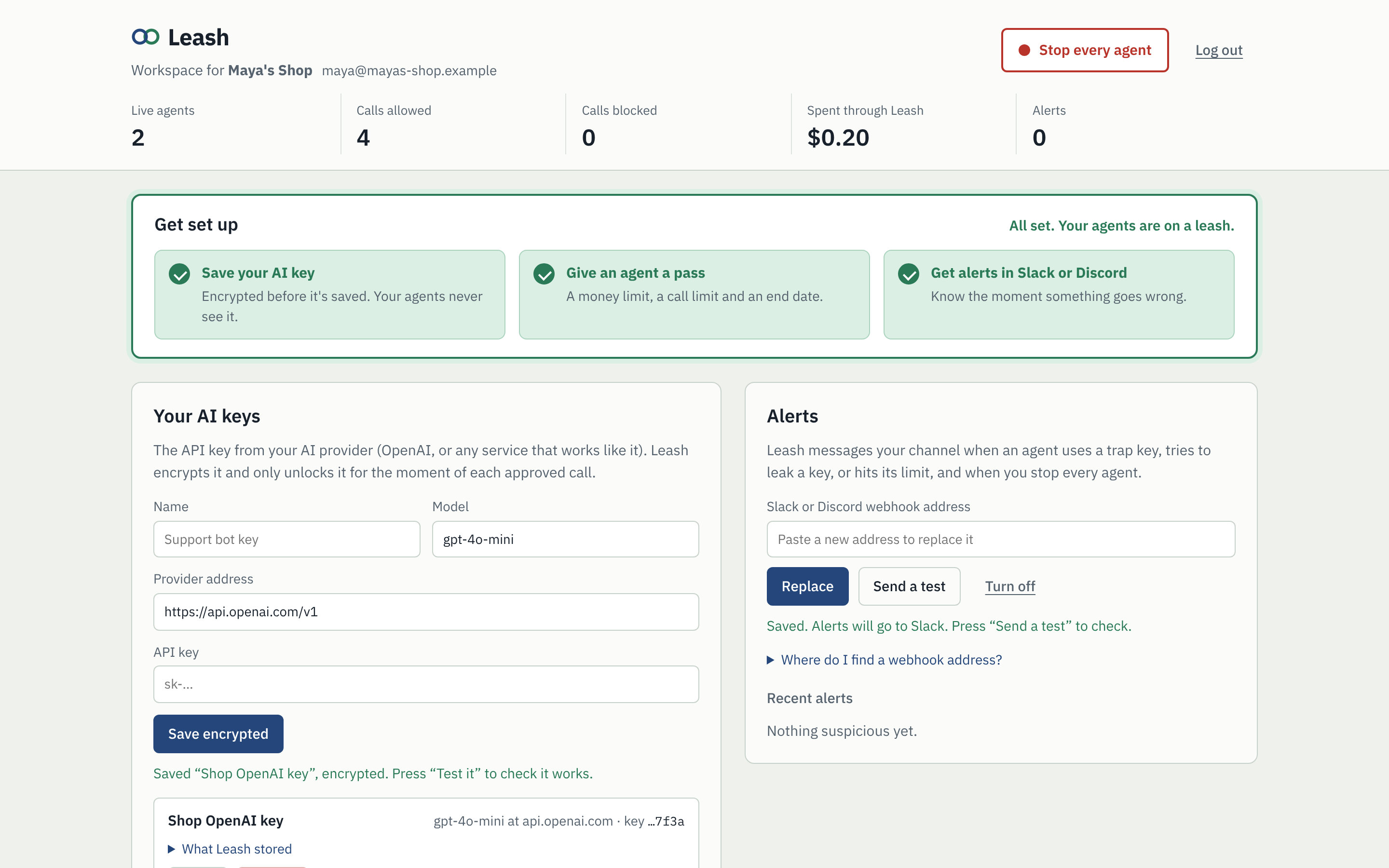Click the API key sk- field
This screenshot has width=1389, height=868.
point(426,684)
